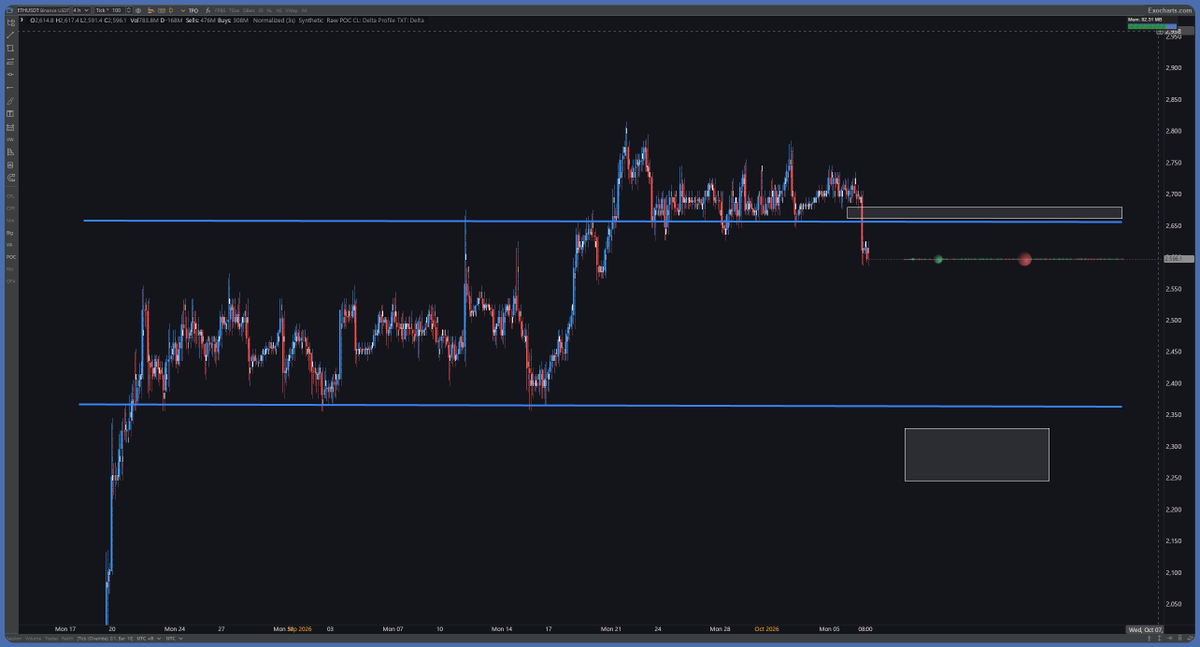Toggle the Bg option in left sidebar

[10, 233]
